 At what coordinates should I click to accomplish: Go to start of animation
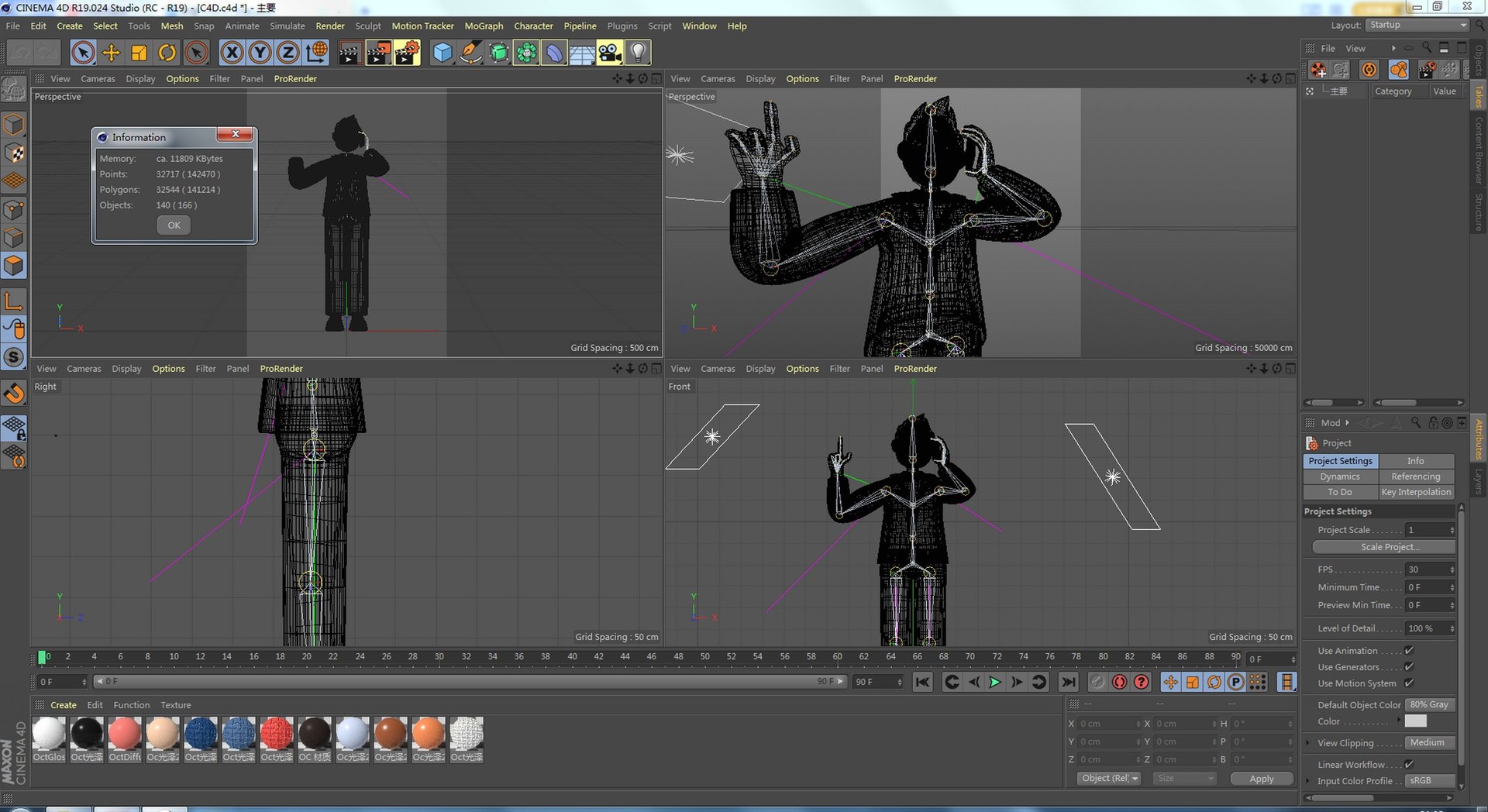coord(922,682)
